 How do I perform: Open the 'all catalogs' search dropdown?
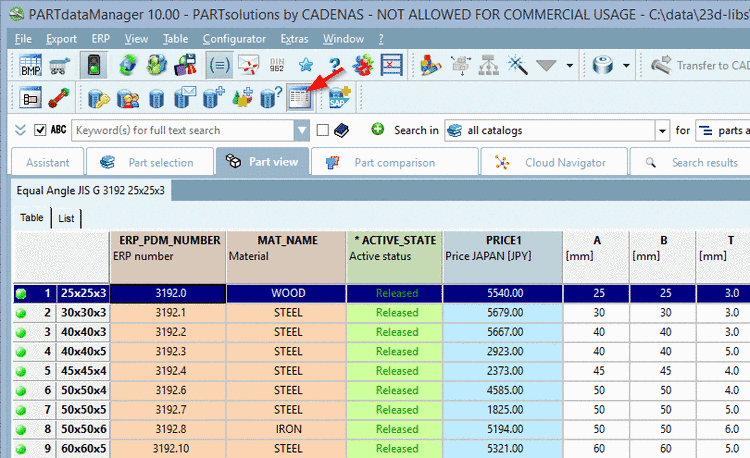[x=662, y=131]
